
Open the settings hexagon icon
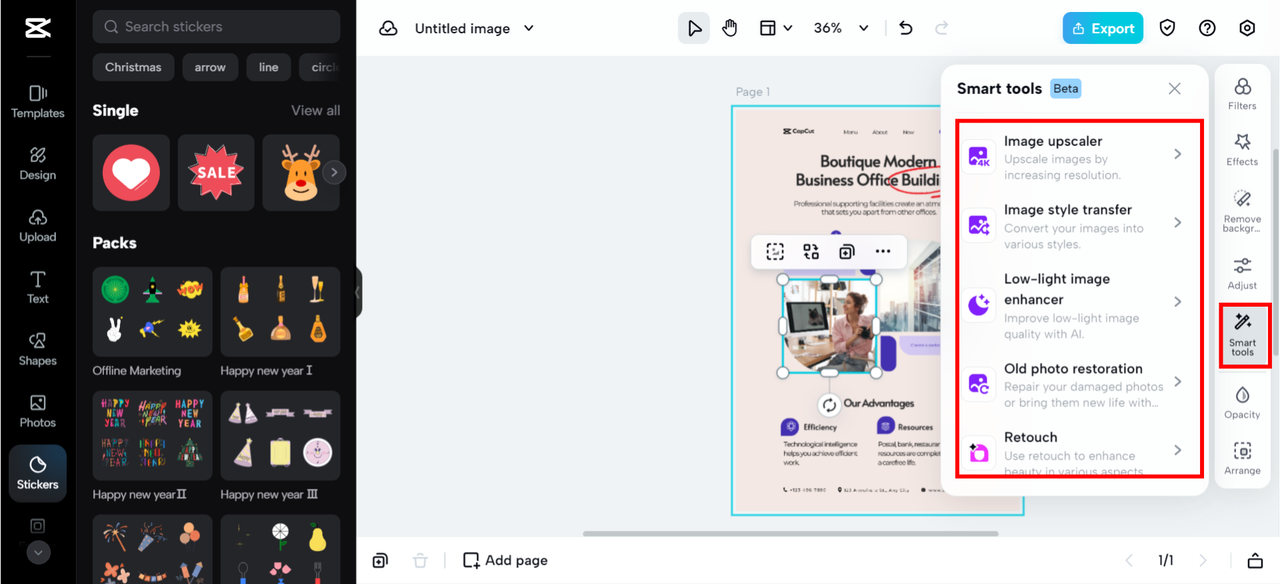(1247, 28)
